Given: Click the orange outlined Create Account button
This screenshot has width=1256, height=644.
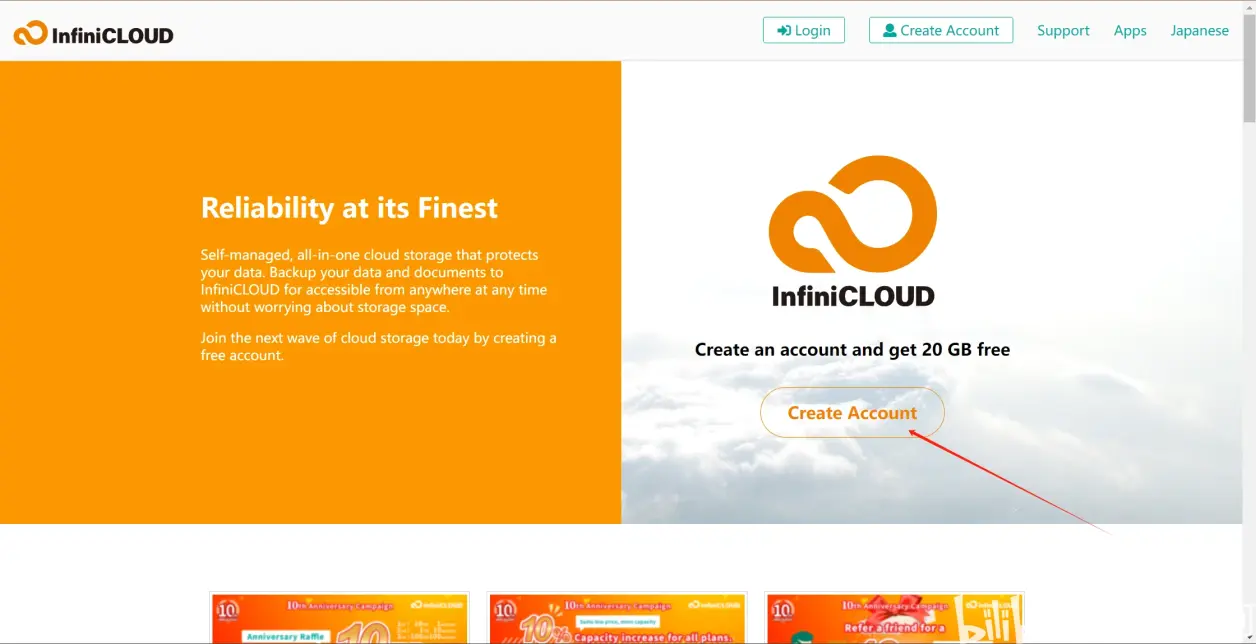Looking at the screenshot, I should pos(852,412).
